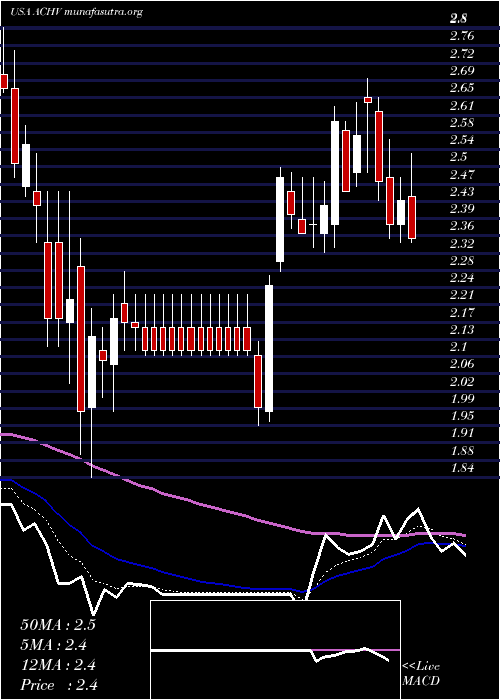Click the 5MA : 2.4 legend text
500x700 pixels.
click(54, 645)
